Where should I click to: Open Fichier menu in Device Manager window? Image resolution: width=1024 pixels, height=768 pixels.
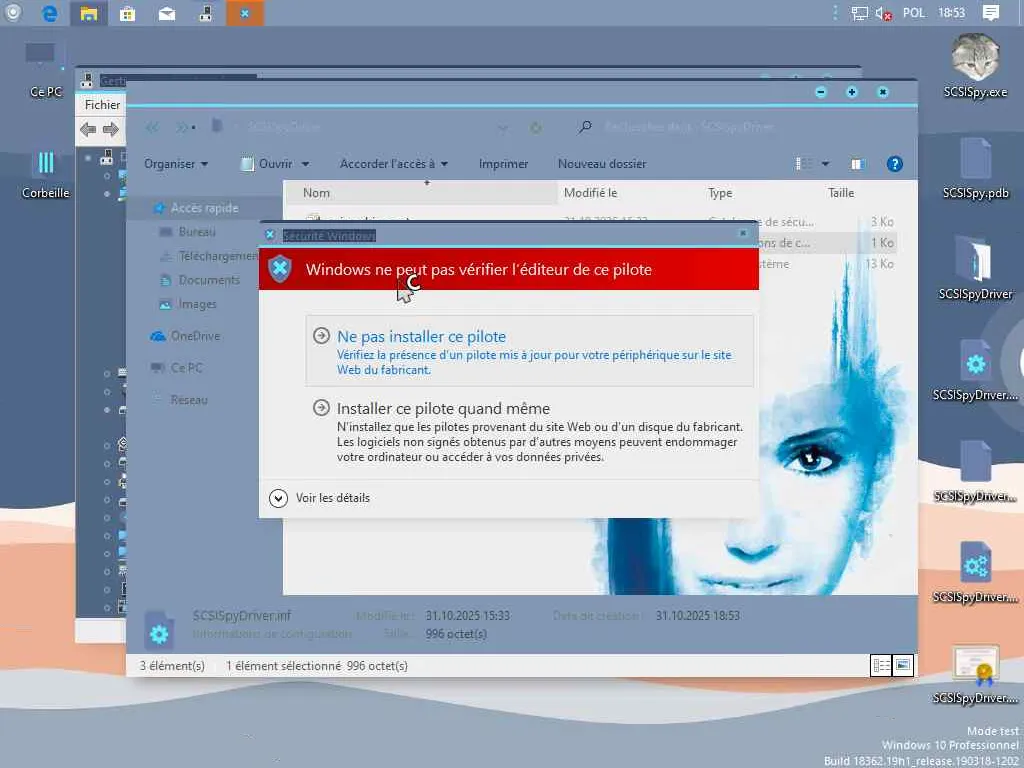coord(103,104)
